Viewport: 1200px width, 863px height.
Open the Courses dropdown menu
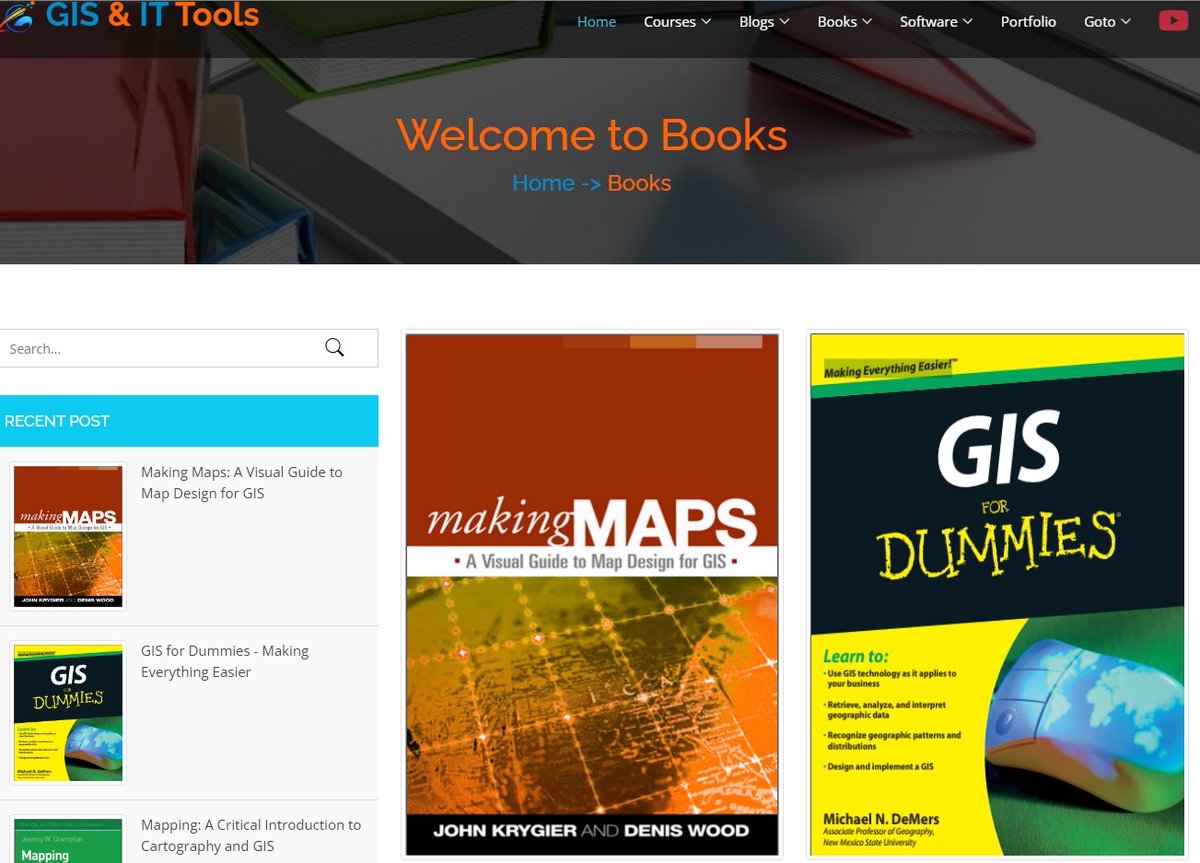(x=677, y=22)
